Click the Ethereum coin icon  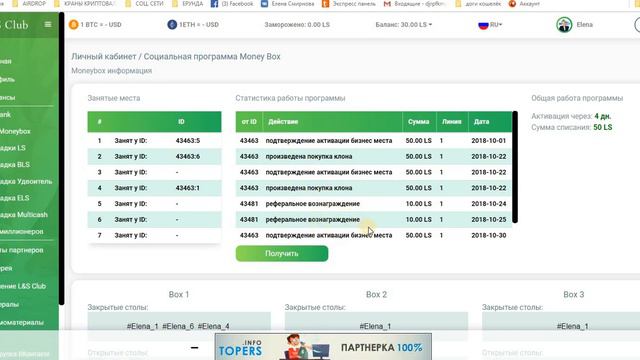tap(172, 24)
